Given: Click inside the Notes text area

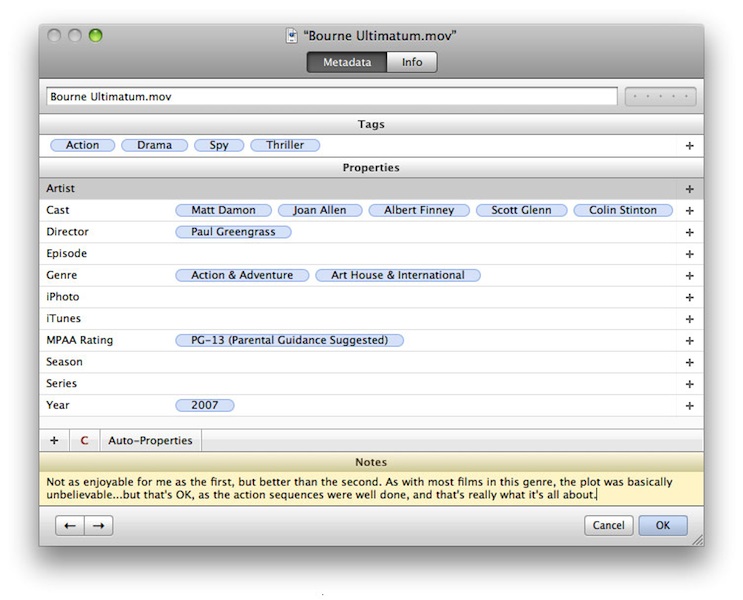Looking at the screenshot, I should (x=370, y=488).
